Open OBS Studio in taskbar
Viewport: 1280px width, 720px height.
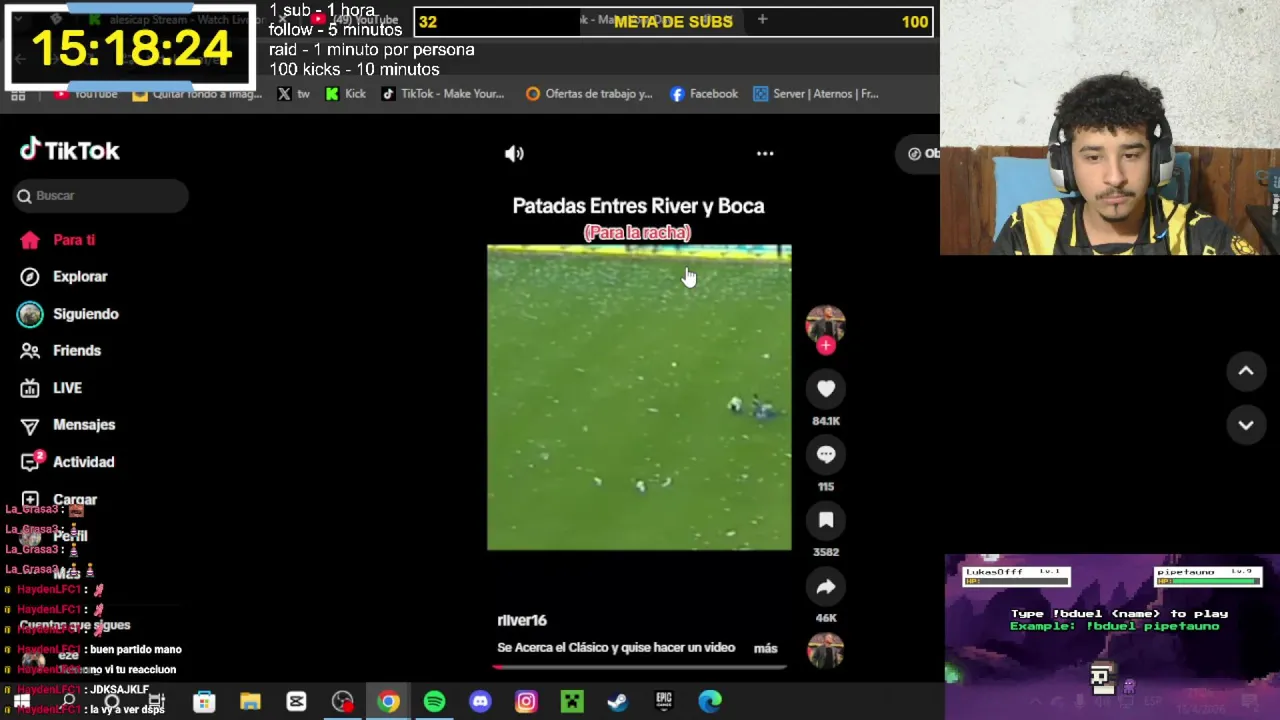click(x=343, y=702)
